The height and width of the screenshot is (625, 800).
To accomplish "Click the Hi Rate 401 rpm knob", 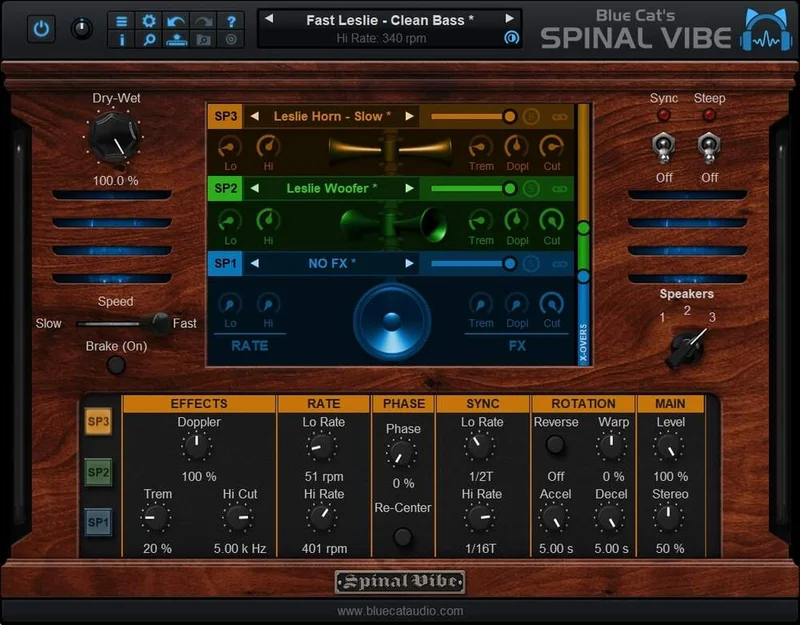I will click(x=321, y=517).
